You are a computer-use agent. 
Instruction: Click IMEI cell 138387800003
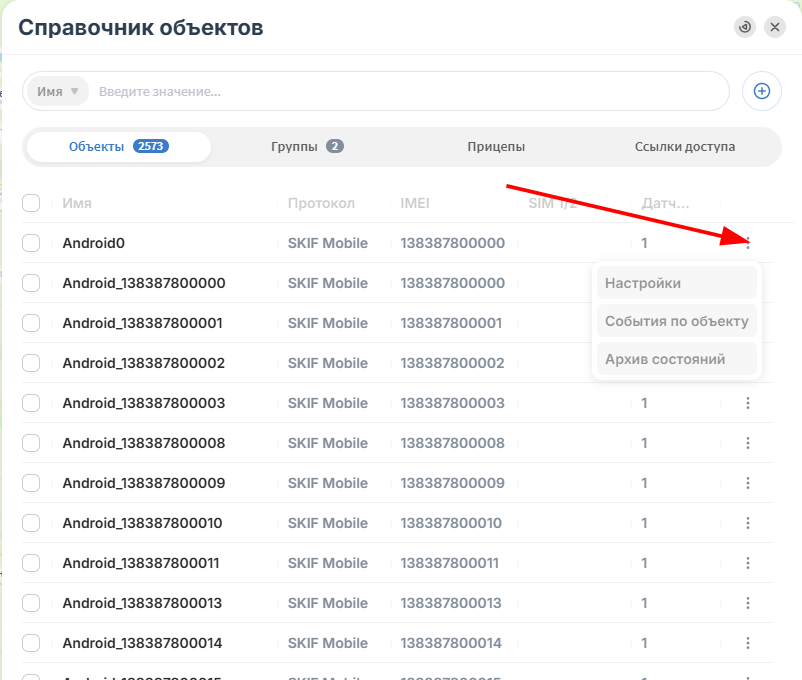[453, 403]
